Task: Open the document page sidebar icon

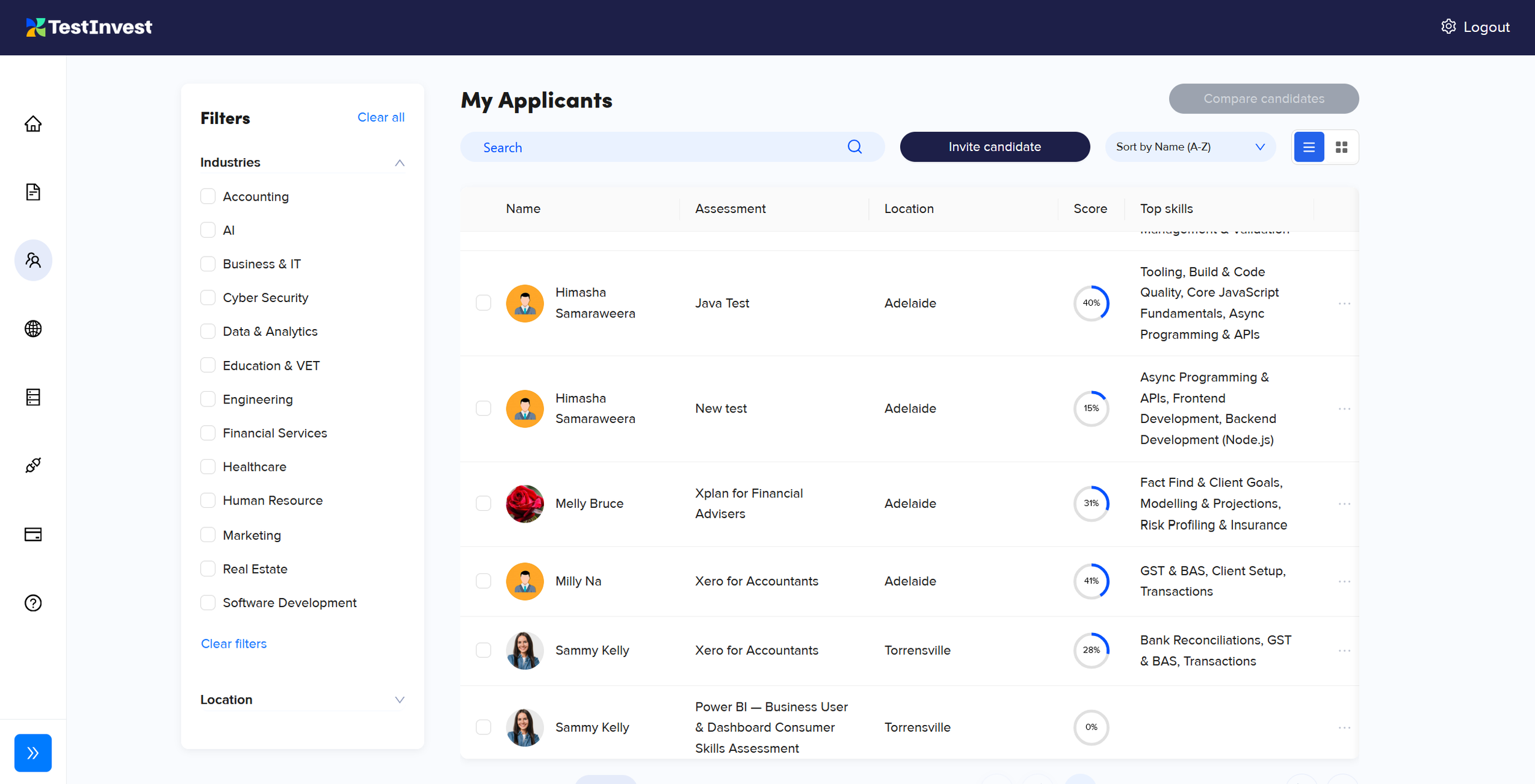Action: pos(33,192)
